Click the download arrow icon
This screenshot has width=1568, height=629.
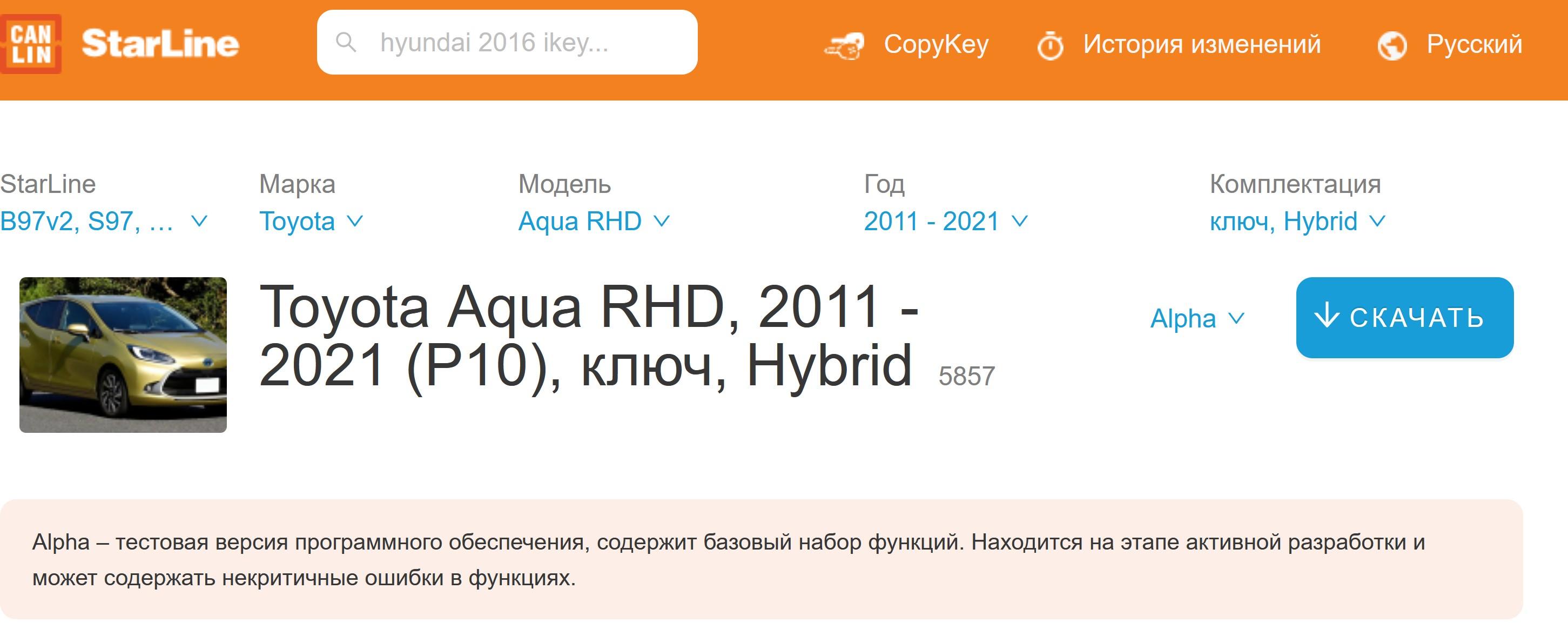coord(1327,316)
